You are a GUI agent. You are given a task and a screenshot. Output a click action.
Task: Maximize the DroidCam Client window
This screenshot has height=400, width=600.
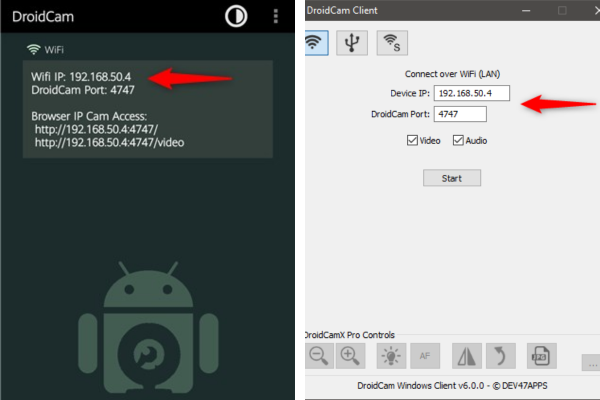coord(562,10)
